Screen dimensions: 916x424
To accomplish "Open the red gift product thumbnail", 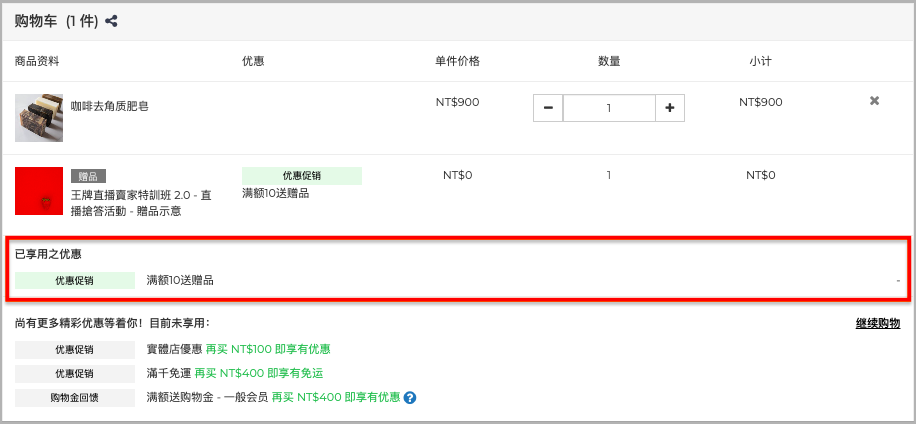I will click(x=39, y=191).
